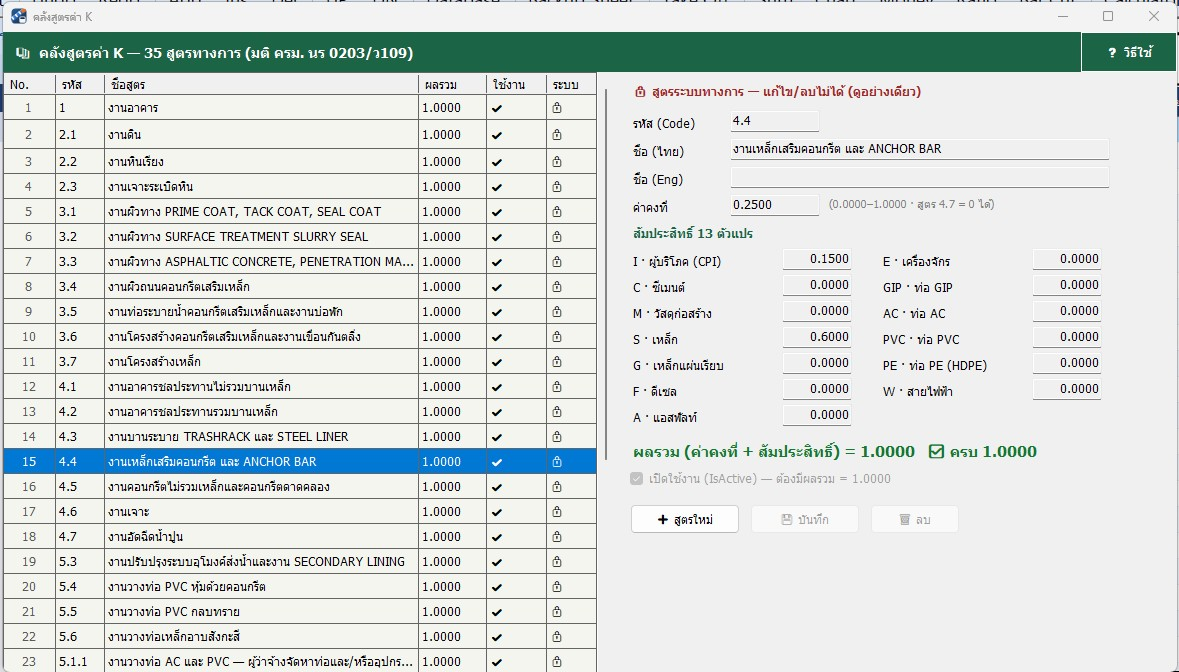Select row 3.3 ASPHALTIC CONCRETE formula
Viewport: 1179px width, 672px height.
(x=300, y=262)
